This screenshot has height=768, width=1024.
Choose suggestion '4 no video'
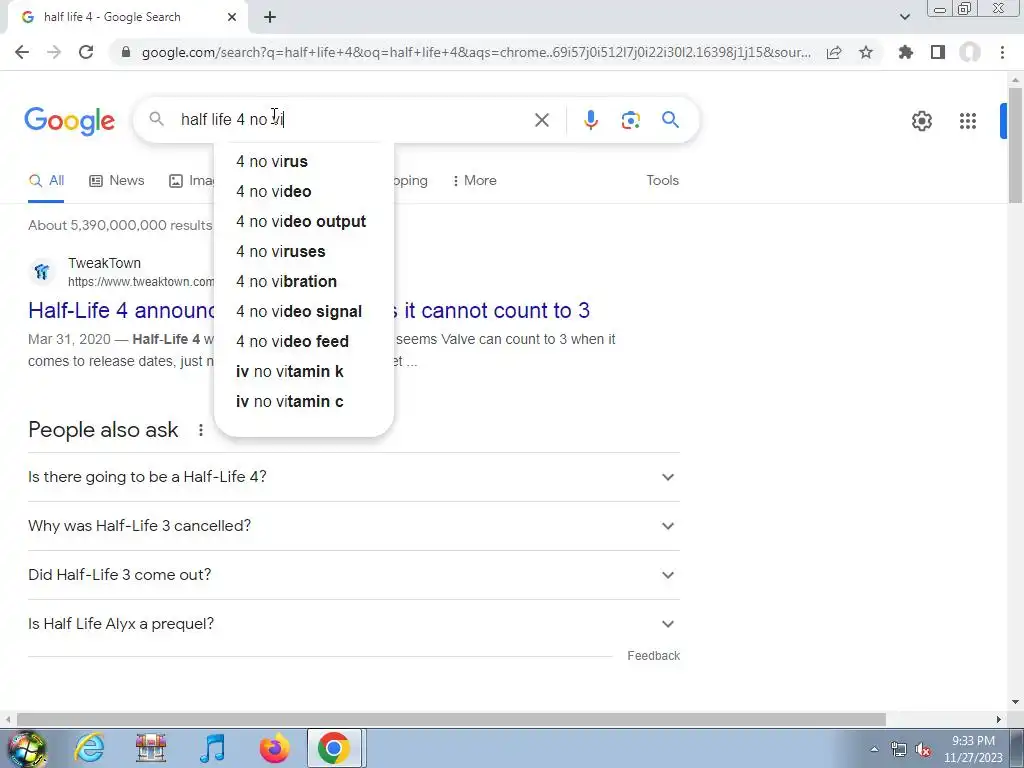point(304,191)
